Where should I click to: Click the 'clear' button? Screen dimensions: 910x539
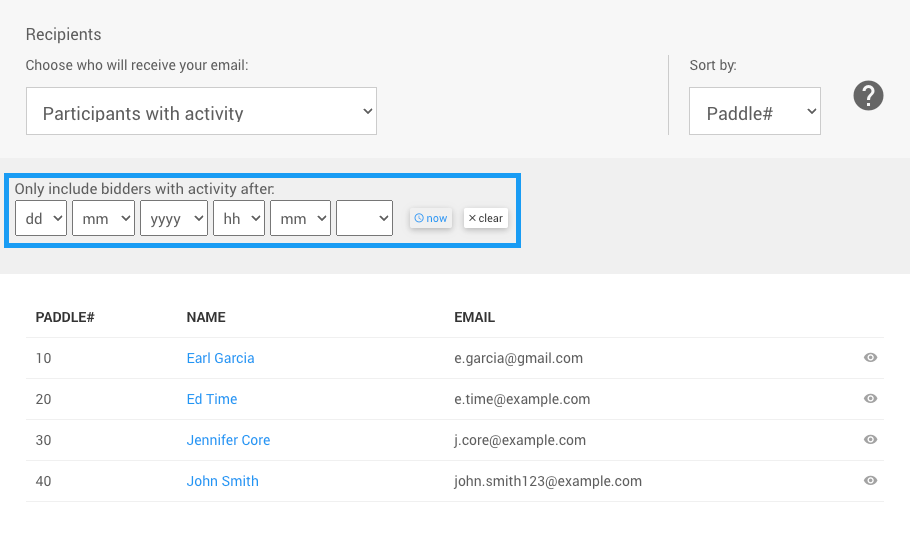[486, 218]
